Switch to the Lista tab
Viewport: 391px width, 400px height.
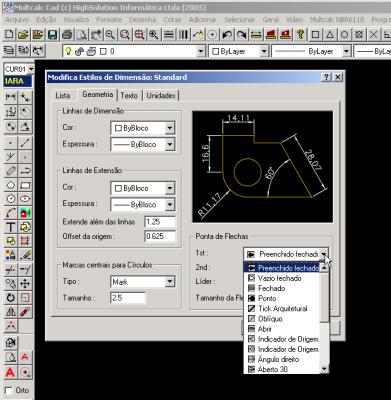(63, 96)
